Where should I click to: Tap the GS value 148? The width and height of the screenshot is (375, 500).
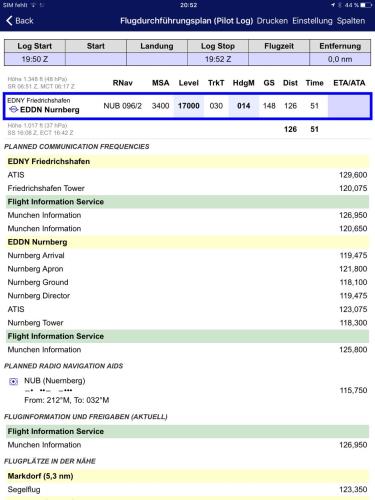269,106
